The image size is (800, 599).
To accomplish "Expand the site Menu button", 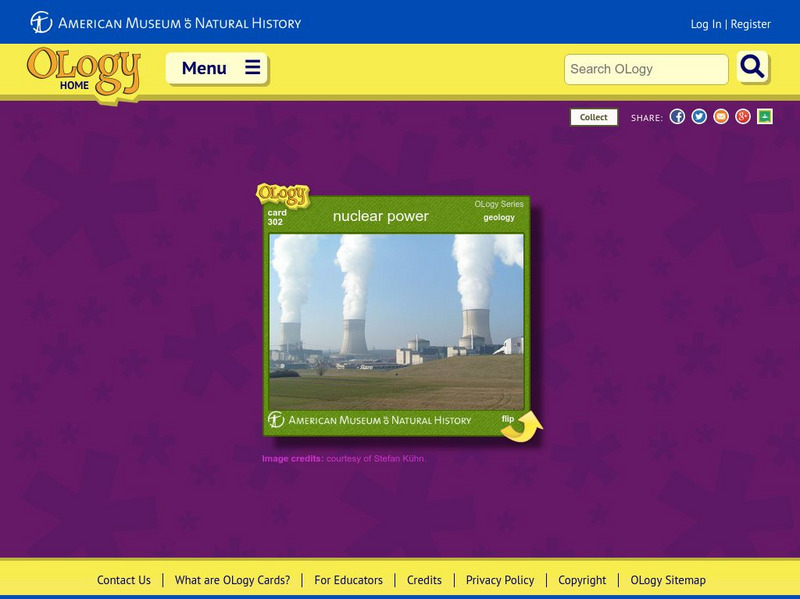I will click(x=216, y=67).
